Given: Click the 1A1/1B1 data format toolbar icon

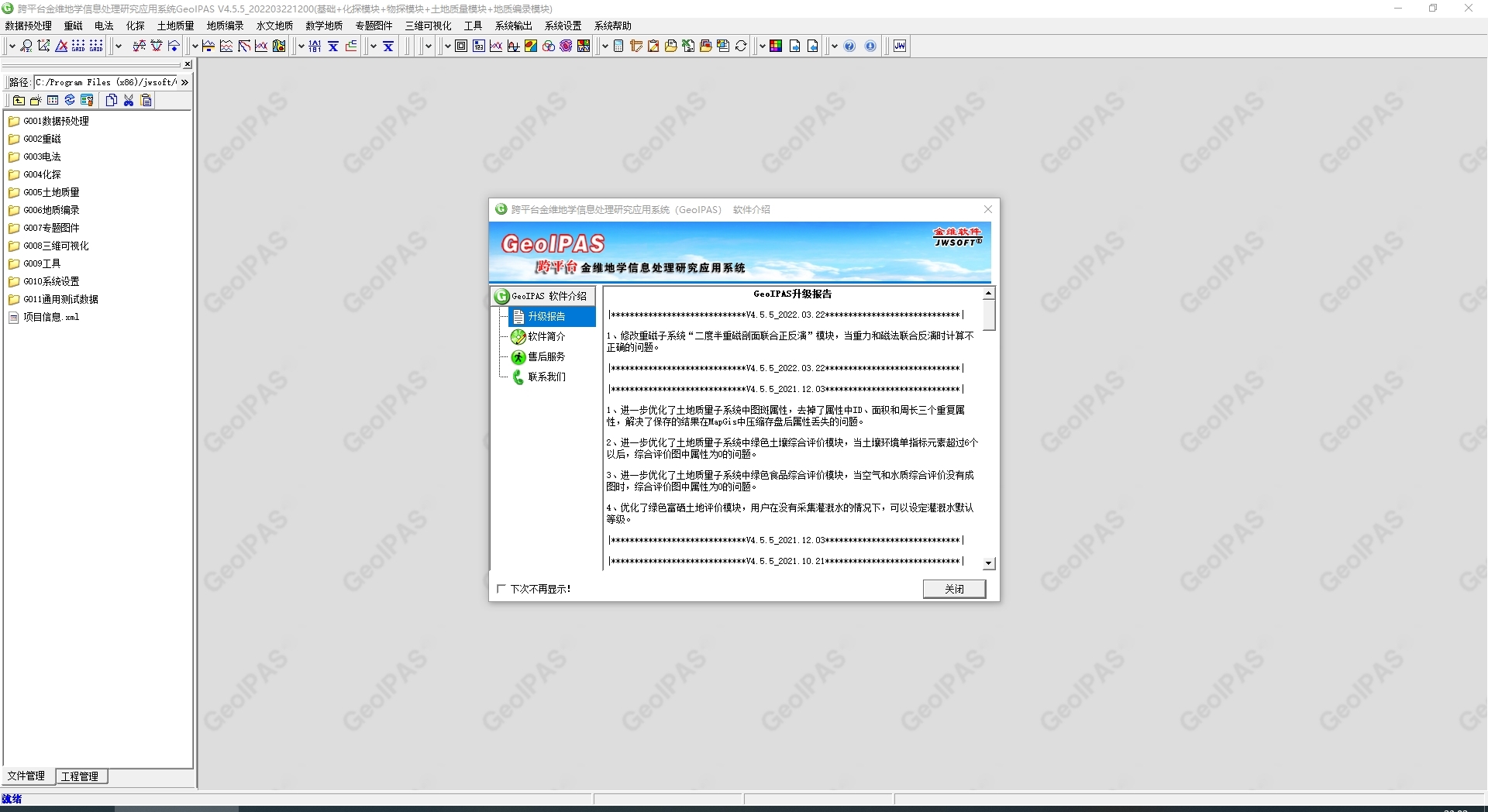Looking at the screenshot, I should pyautogui.click(x=315, y=46).
